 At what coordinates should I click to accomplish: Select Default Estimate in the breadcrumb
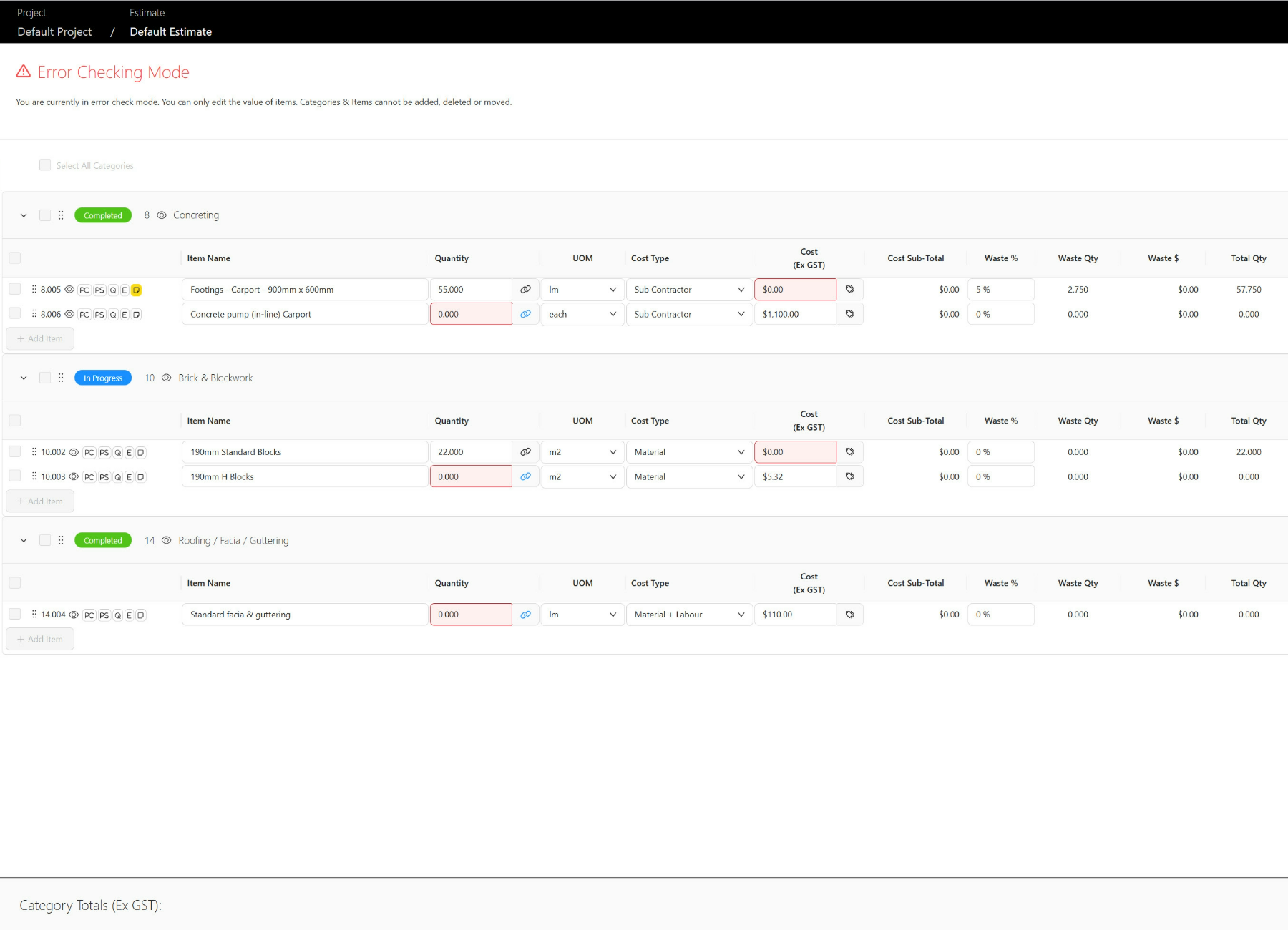(170, 31)
